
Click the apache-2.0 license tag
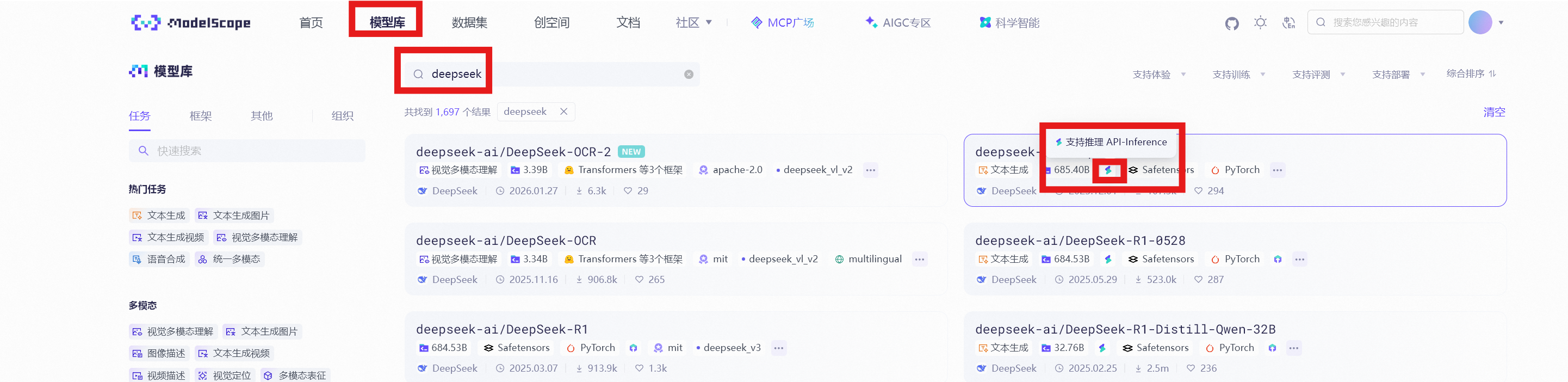tap(730, 170)
